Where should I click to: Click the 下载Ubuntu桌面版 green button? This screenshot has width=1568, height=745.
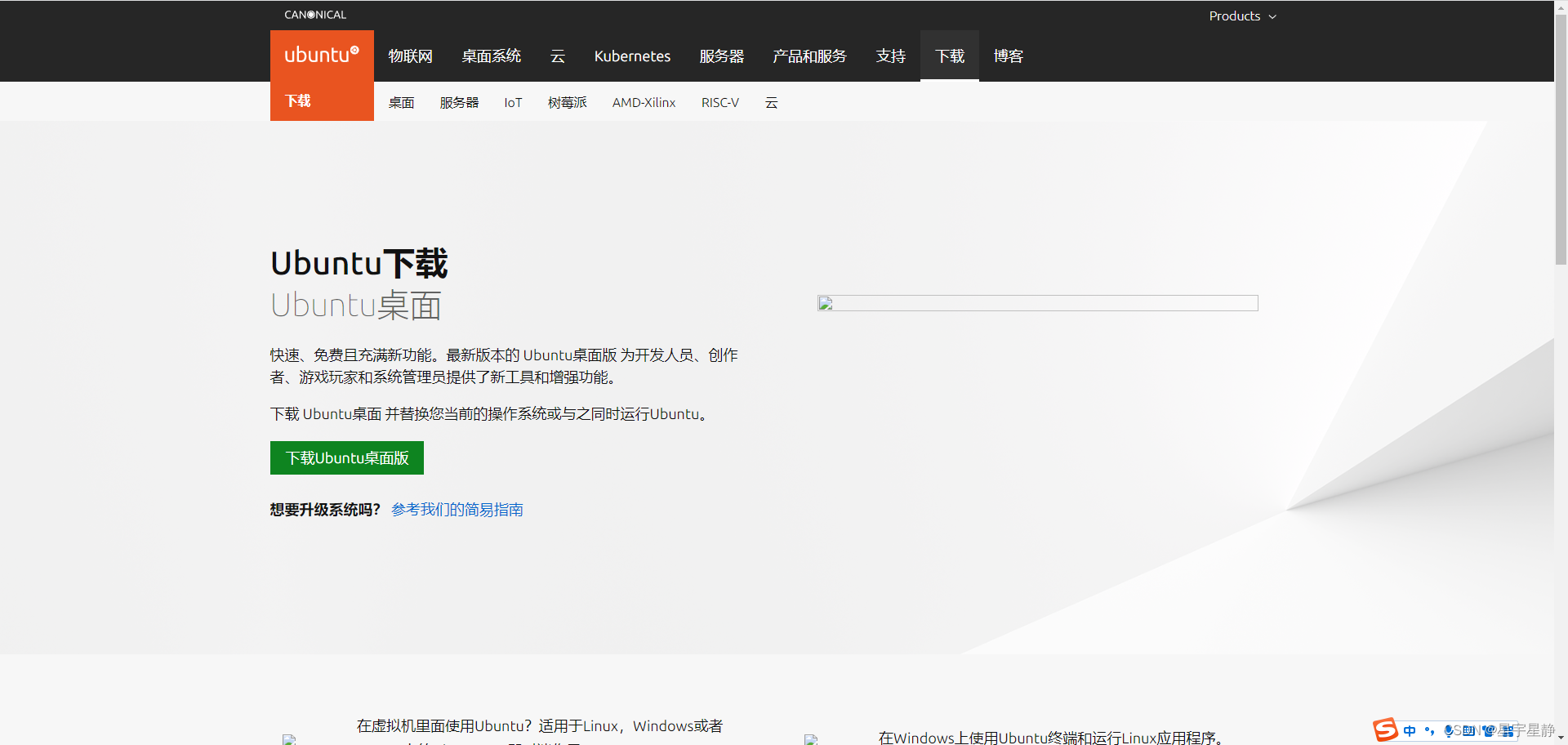tap(346, 458)
